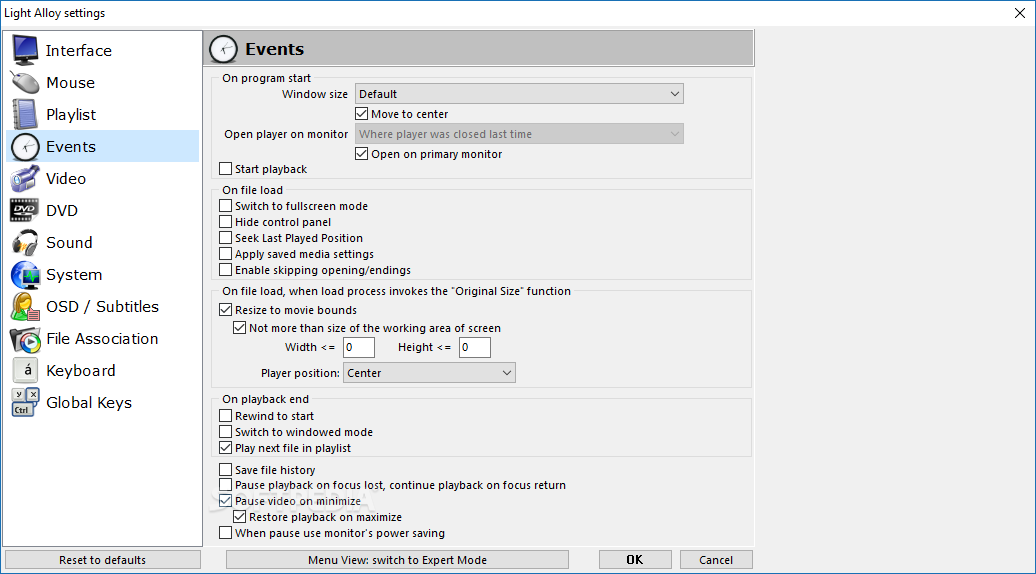The width and height of the screenshot is (1036, 574).
Task: Click the OSD / Subtitles person icon
Action: pos(25,306)
